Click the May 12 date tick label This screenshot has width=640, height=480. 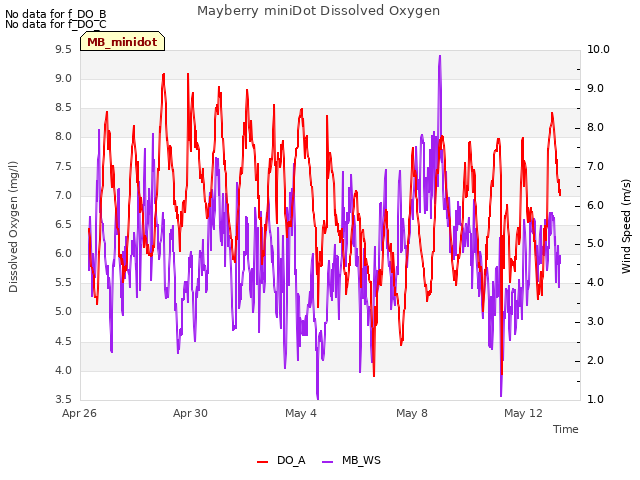(x=523, y=413)
